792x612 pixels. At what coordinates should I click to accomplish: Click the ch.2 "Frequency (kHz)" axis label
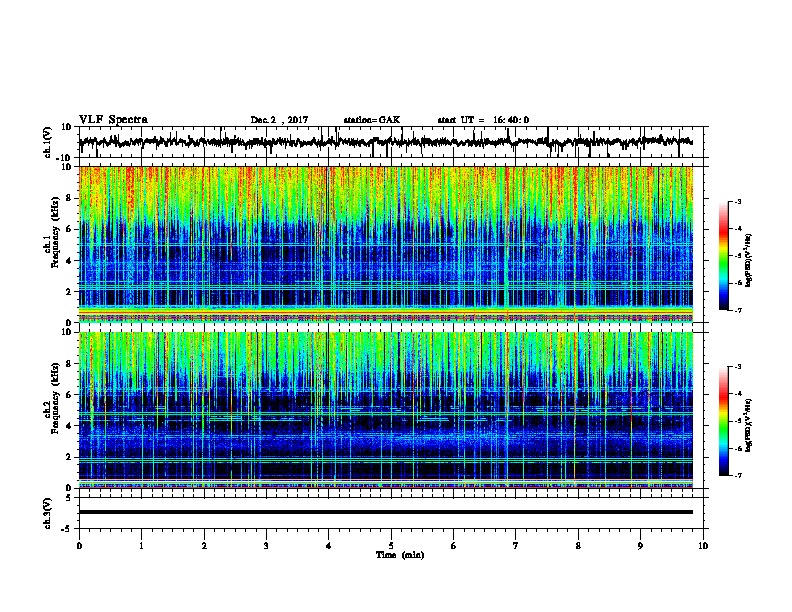click(x=55, y=398)
